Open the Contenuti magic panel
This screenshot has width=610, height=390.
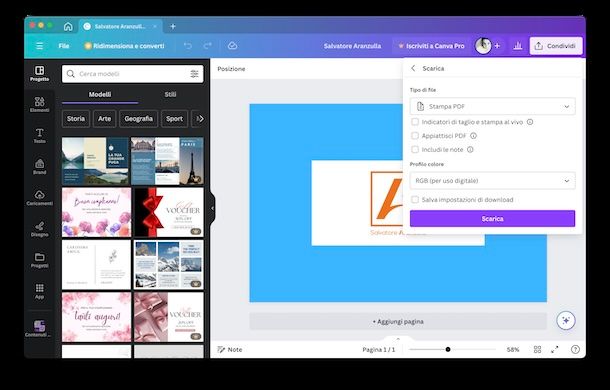(x=39, y=329)
